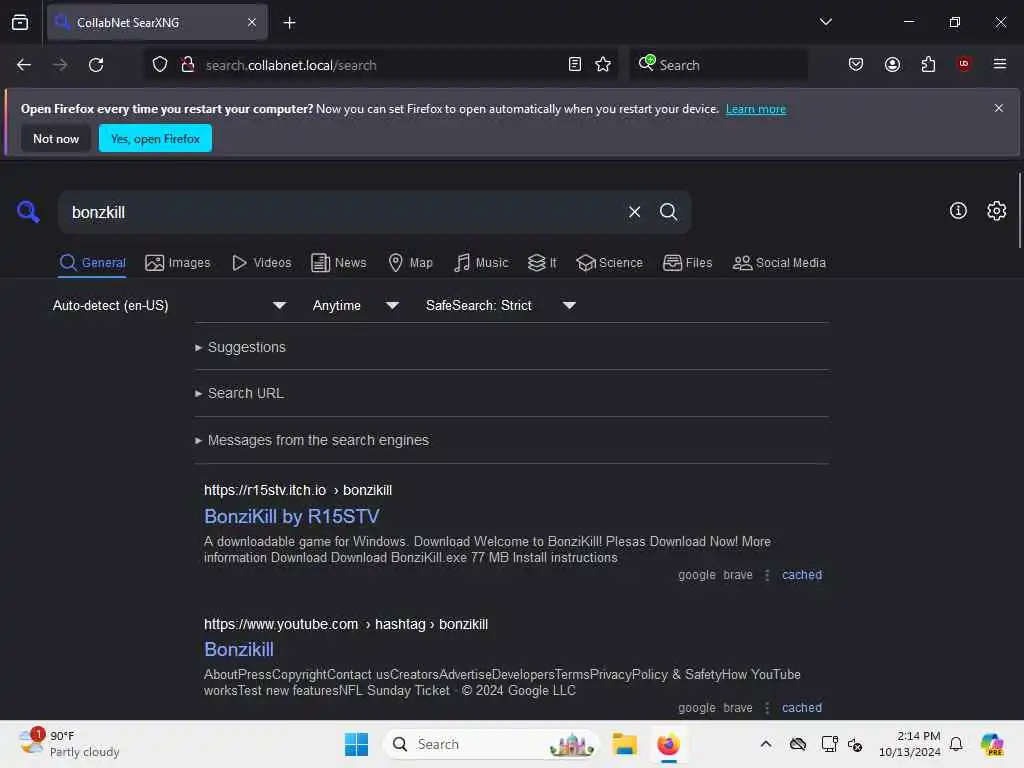Open Firefox View icon at tab strip
1024x768 pixels.
pyautogui.click(x=20, y=22)
